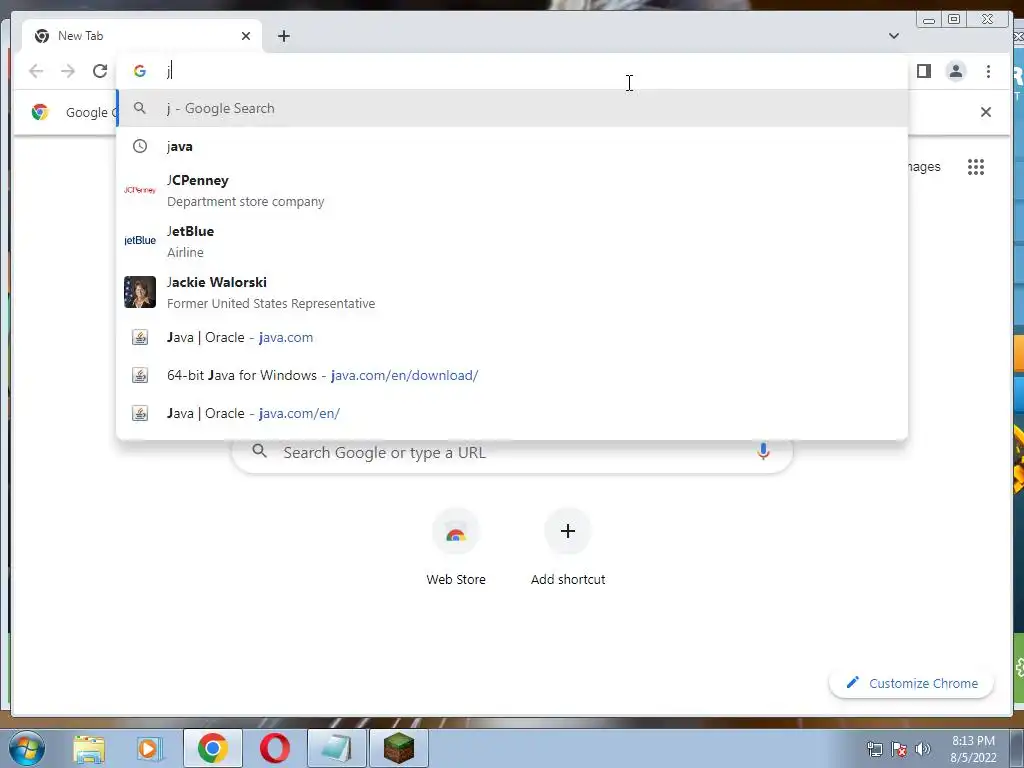Click the JetBlue logo thumbnail
This screenshot has height=768, width=1024.
tap(140, 240)
